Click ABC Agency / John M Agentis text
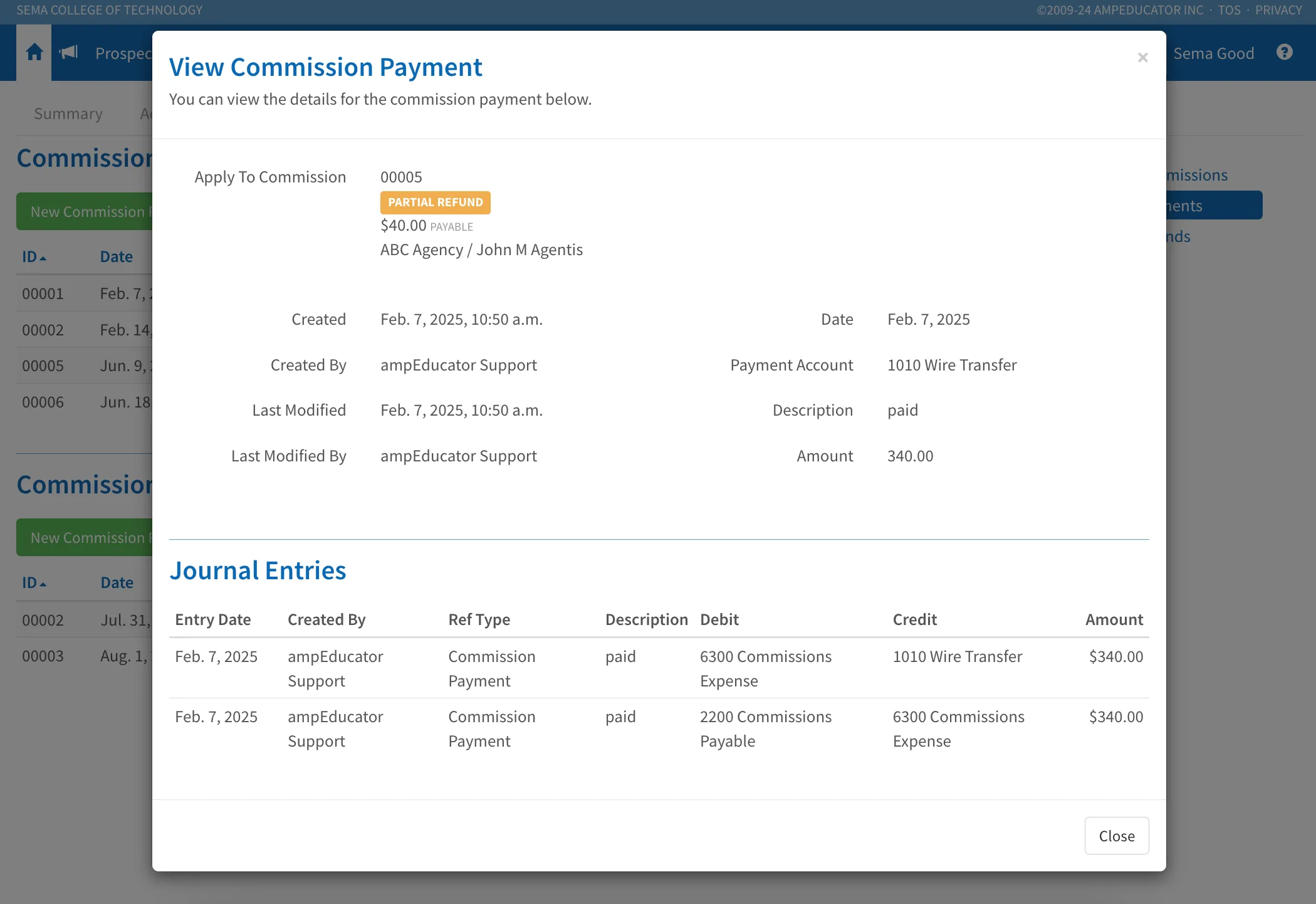Screen dimensions: 1316x904 (x=481, y=250)
